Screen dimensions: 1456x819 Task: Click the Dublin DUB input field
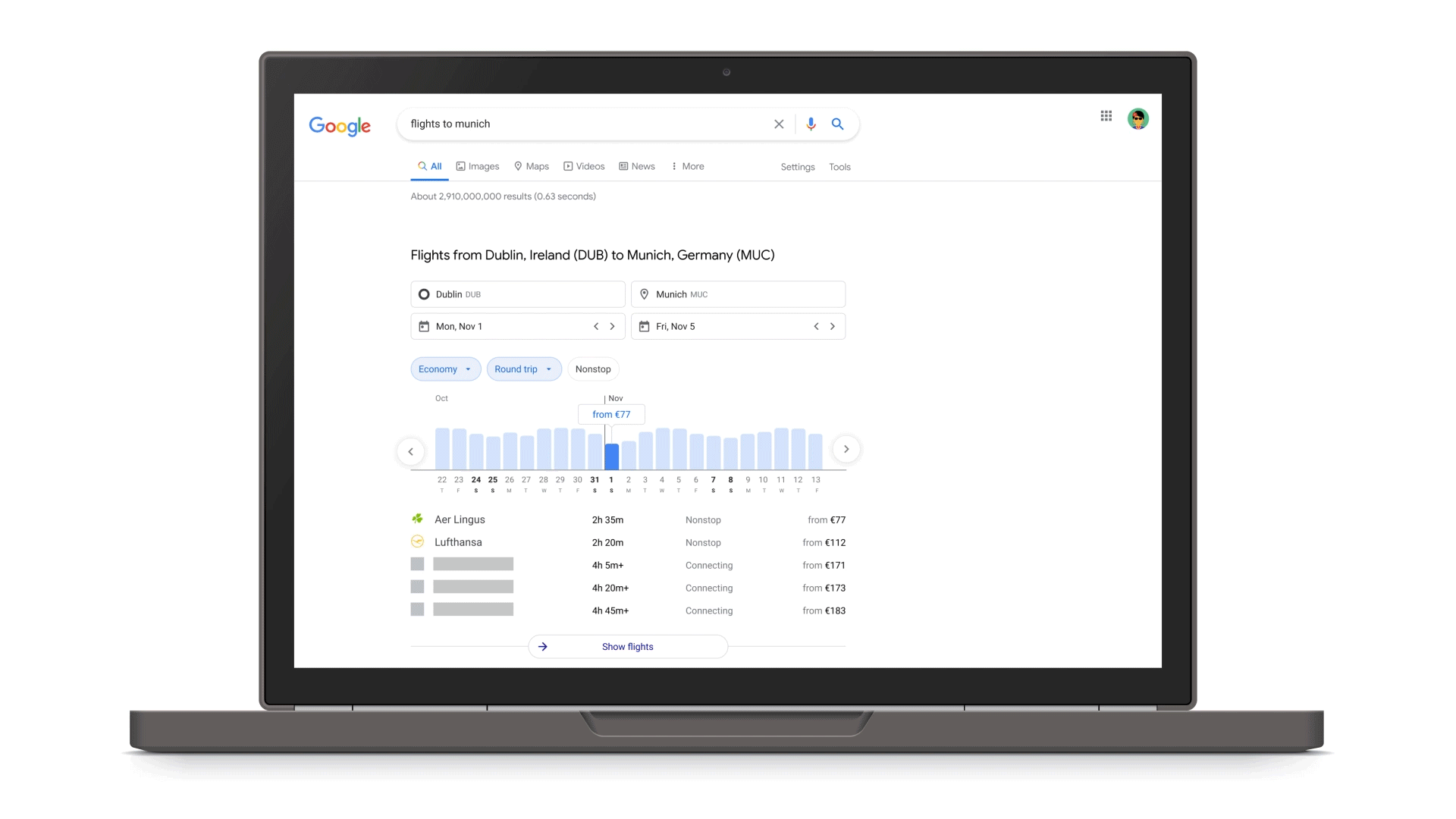coord(518,294)
